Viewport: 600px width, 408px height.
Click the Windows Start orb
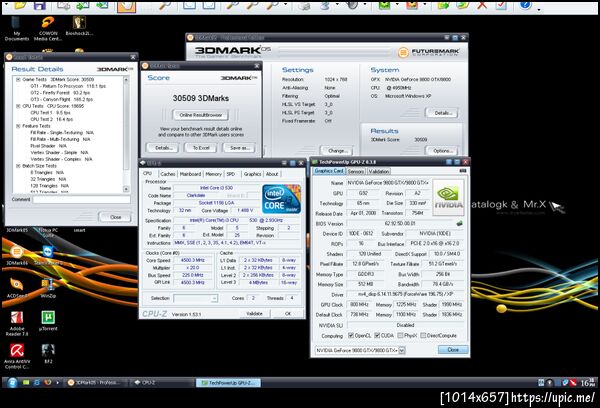12,382
